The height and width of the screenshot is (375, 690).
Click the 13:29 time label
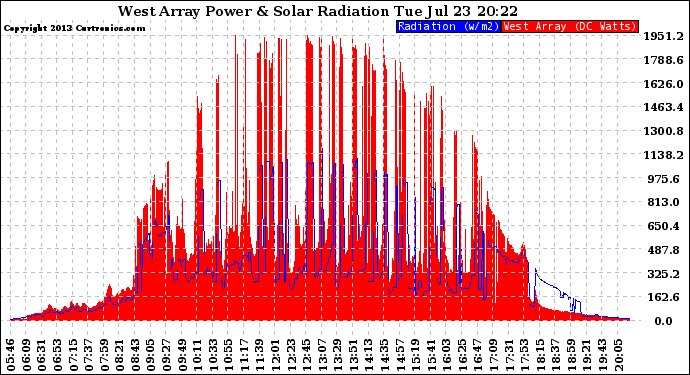338,355
